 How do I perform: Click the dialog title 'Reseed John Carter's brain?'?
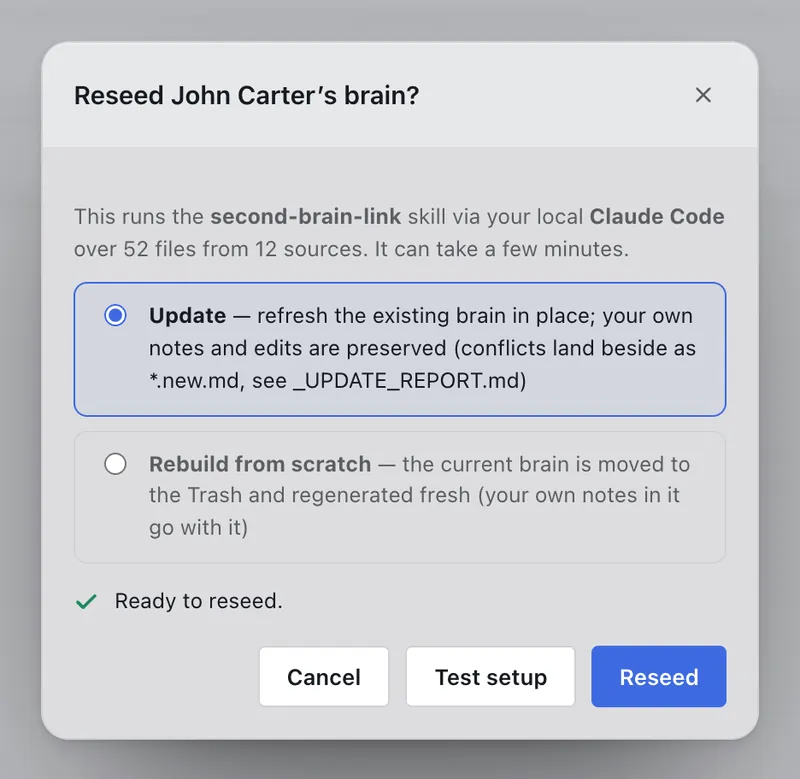tap(246, 95)
